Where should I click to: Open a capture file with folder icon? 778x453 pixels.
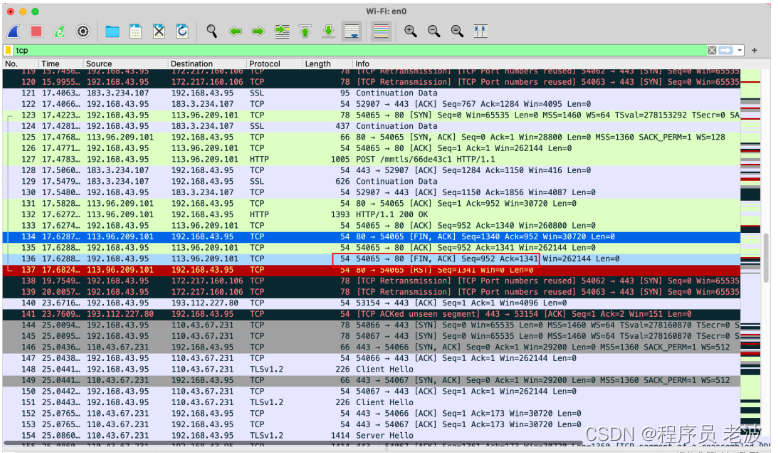point(112,32)
